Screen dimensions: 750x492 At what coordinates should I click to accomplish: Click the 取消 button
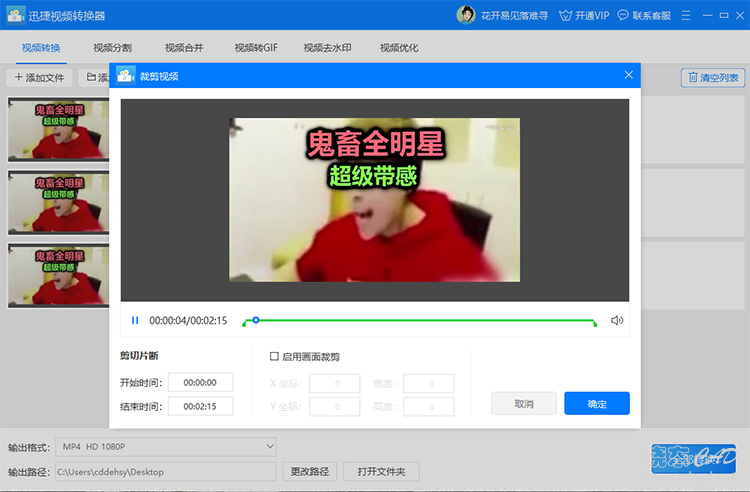[x=524, y=404]
